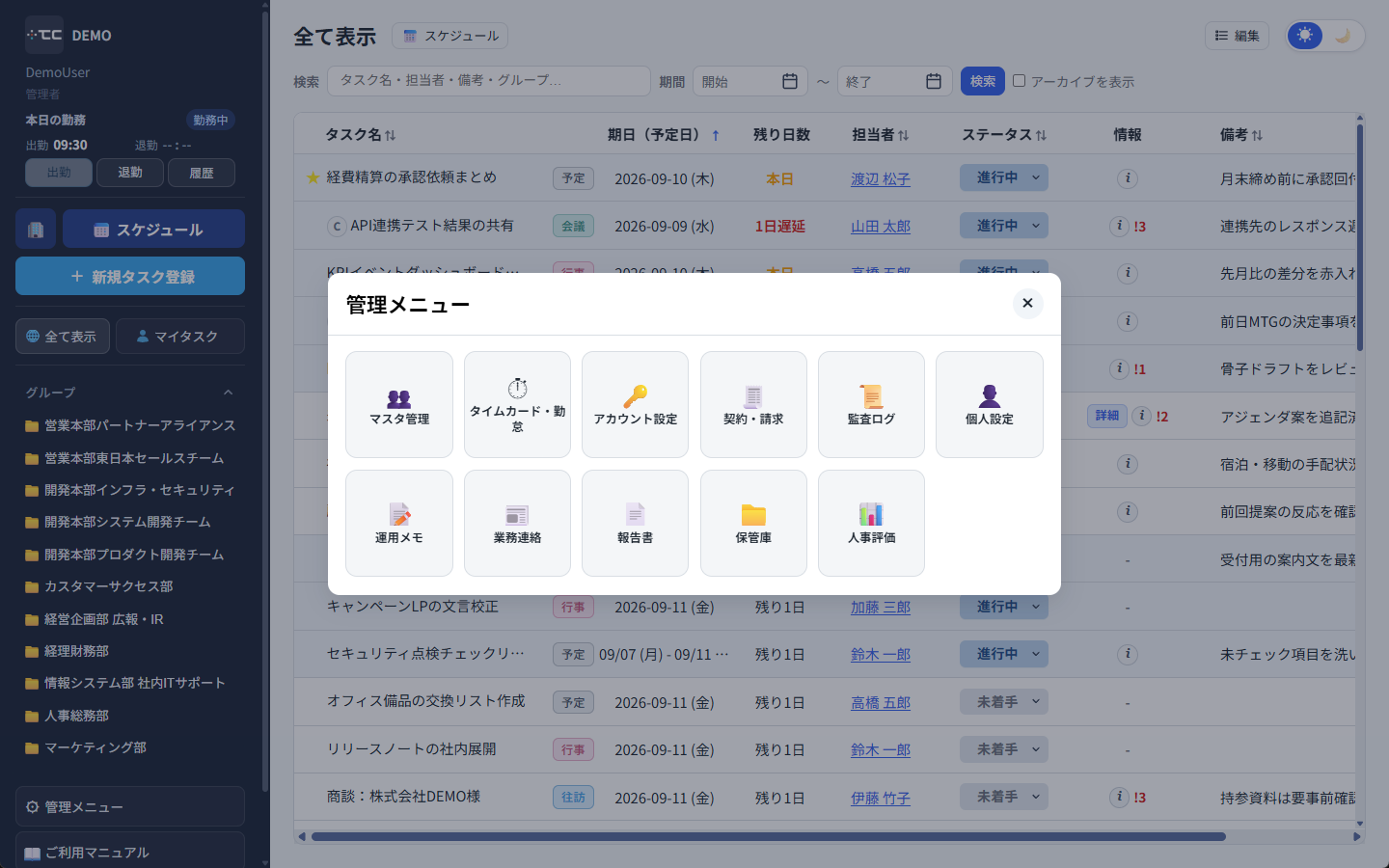This screenshot has width=1389, height=868.
Task: Open 管理メニュー in sidebar
Action: click(x=130, y=806)
